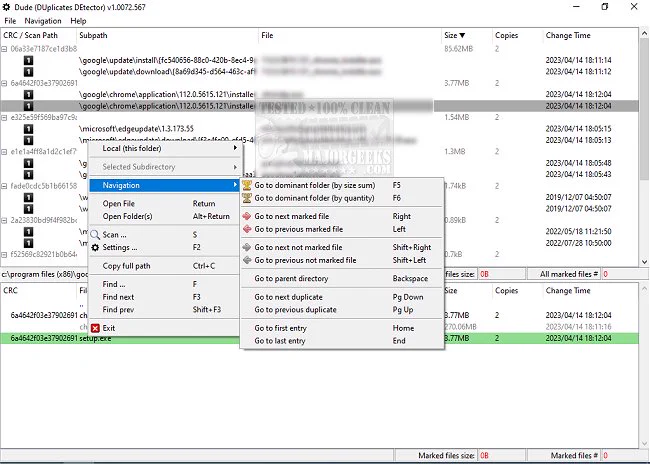Choose Open File from the context menu
Screen dimensions: 650x464
164,204
